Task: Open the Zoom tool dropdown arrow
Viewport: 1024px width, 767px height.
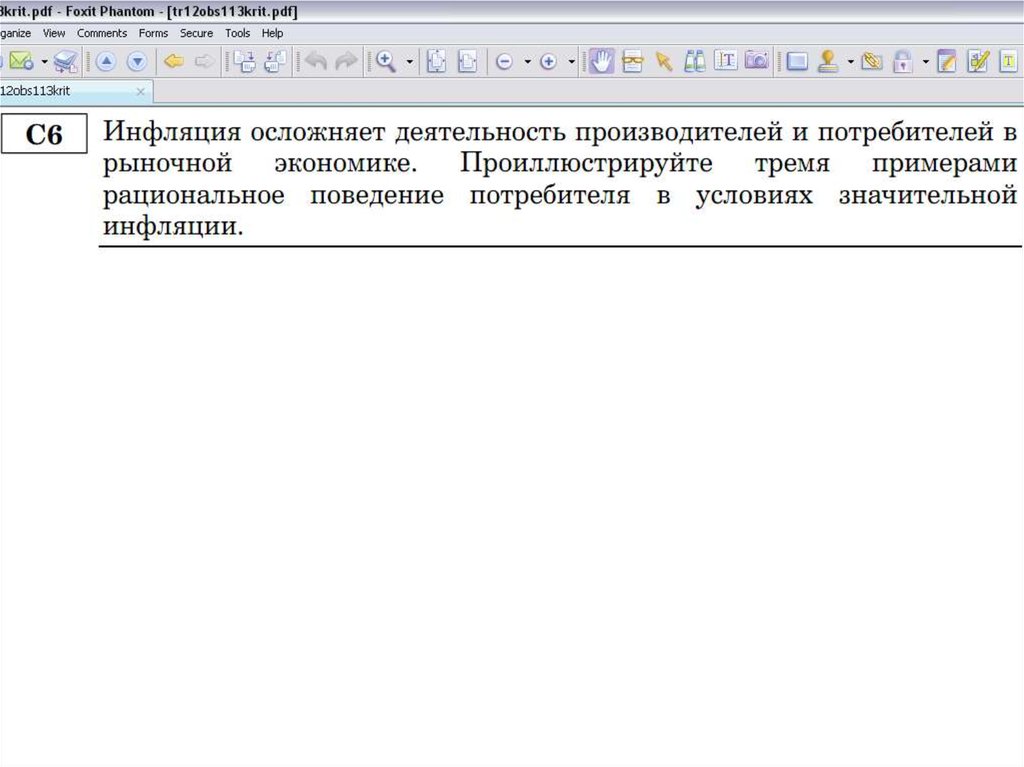Action: click(409, 62)
